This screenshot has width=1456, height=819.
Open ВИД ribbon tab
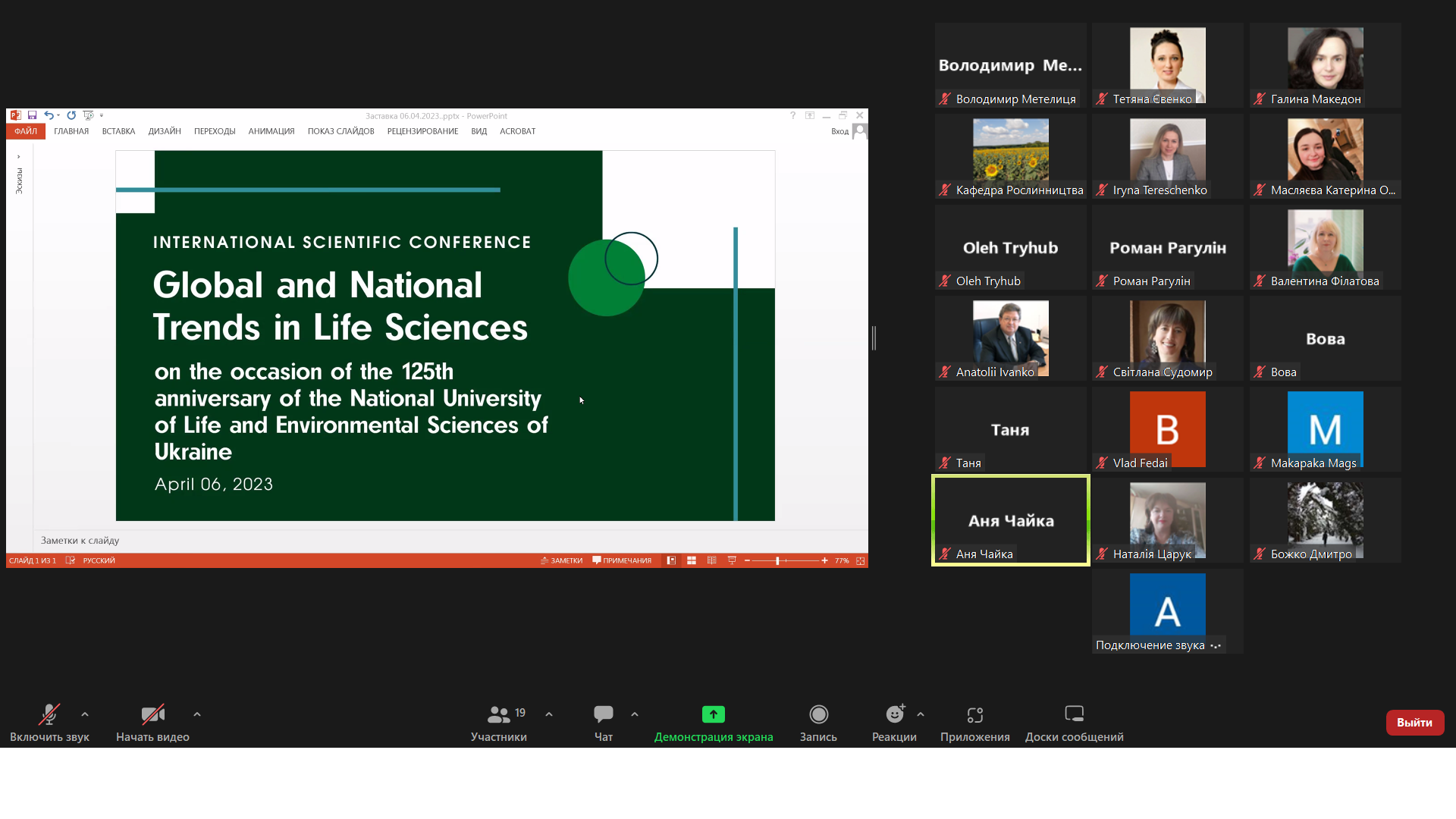tap(479, 131)
